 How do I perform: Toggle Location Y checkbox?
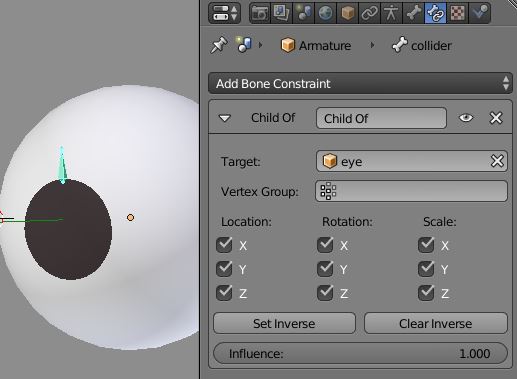pos(224,269)
